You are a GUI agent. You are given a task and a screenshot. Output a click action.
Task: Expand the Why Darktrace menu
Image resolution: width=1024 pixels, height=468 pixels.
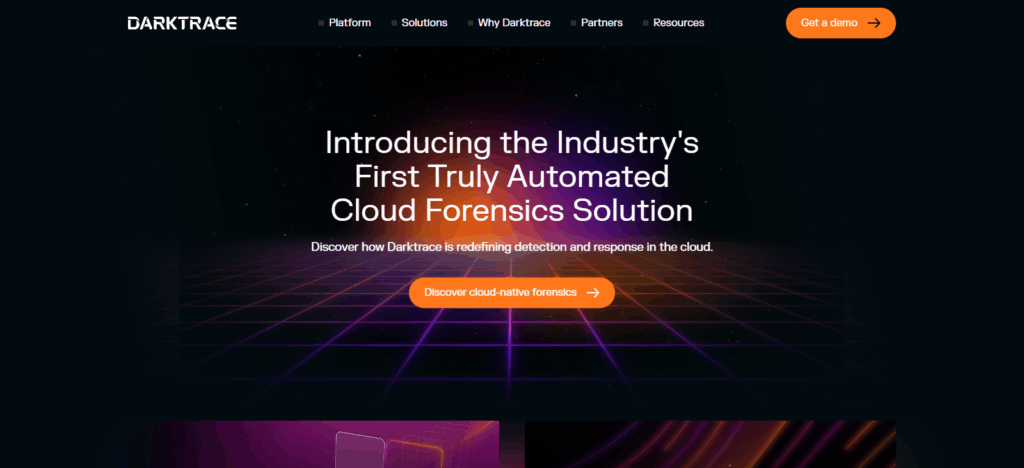[x=514, y=23]
